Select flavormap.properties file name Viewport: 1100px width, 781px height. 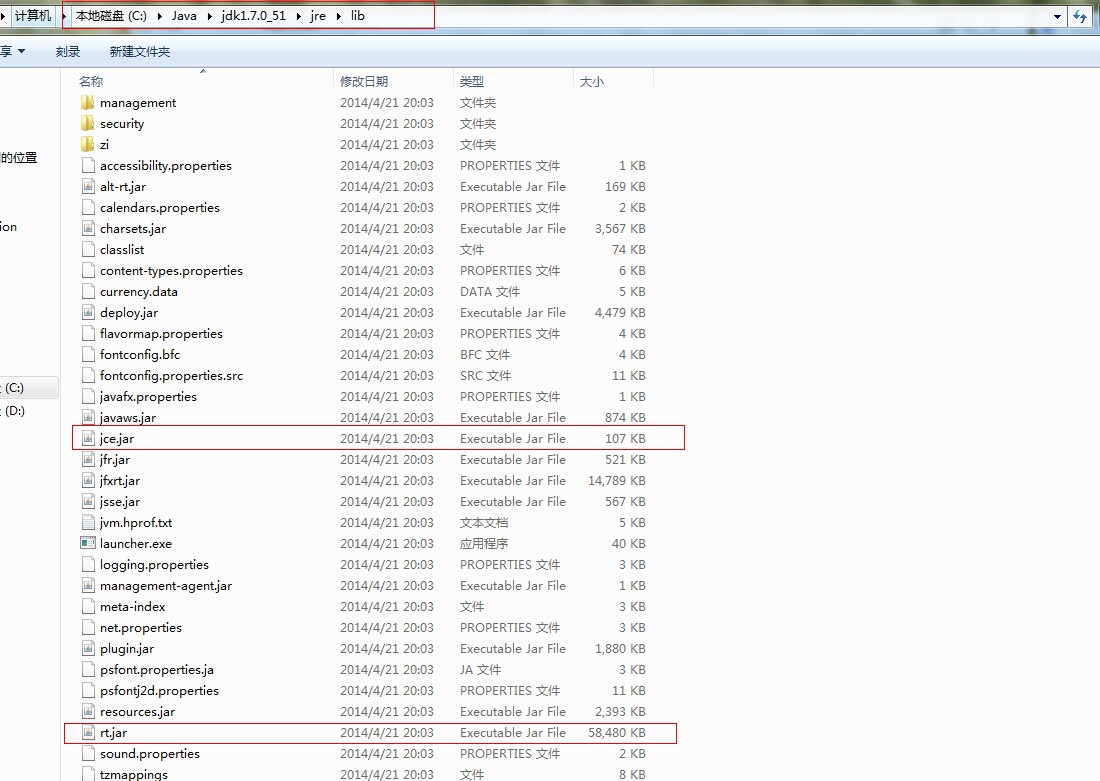click(161, 333)
